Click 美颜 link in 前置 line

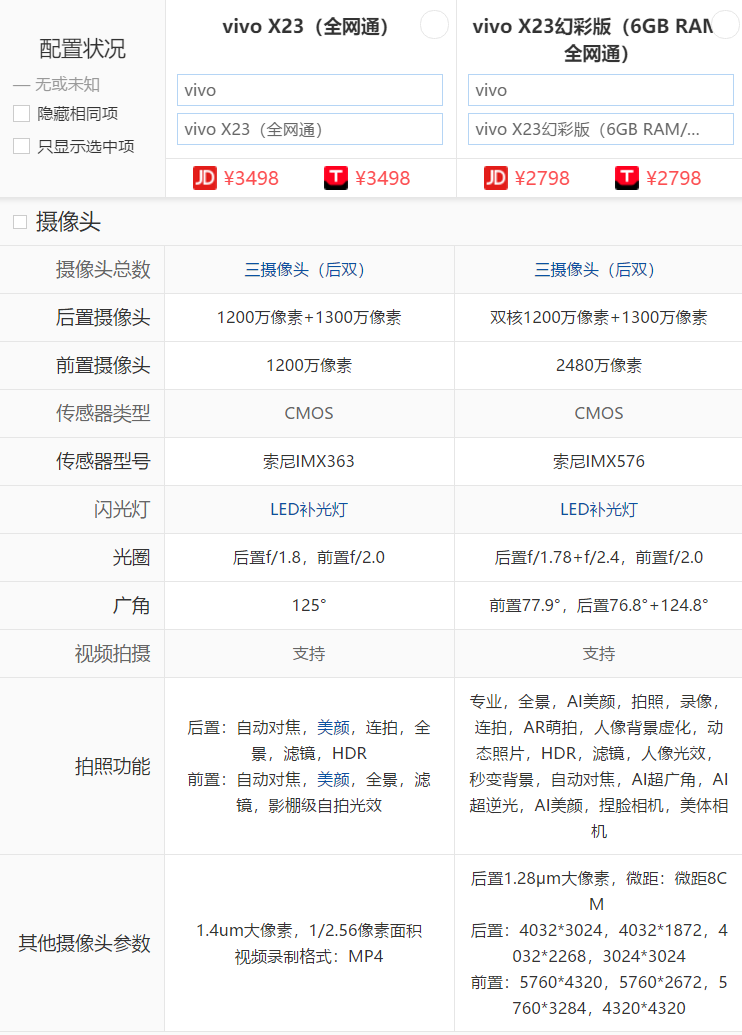tap(333, 780)
